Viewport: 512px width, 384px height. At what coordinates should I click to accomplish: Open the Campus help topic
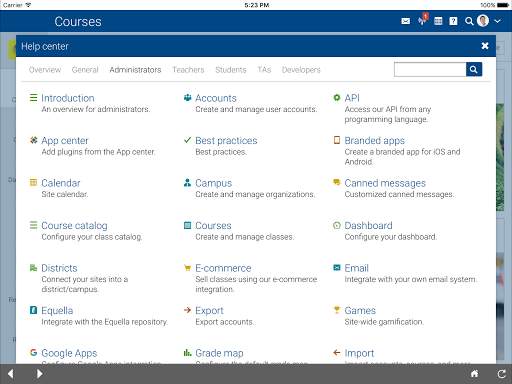click(213, 183)
